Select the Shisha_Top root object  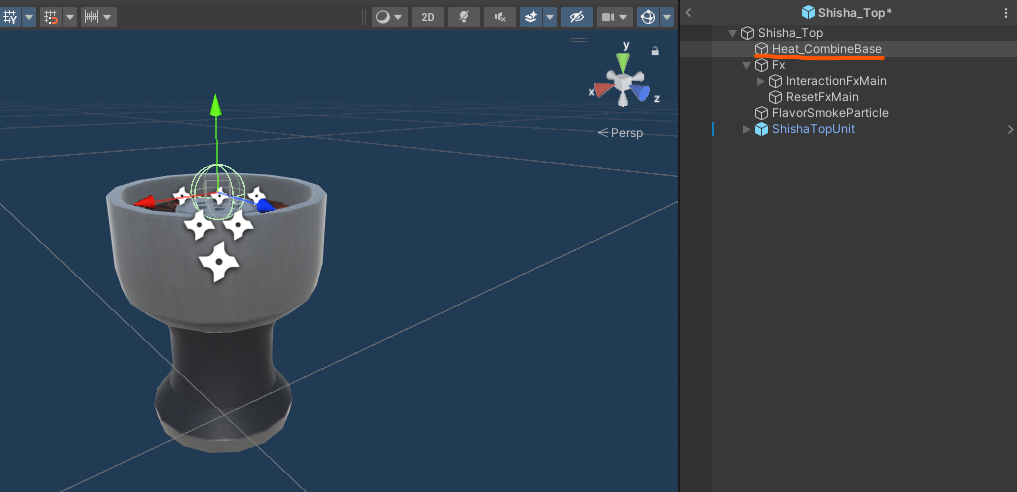click(x=790, y=33)
